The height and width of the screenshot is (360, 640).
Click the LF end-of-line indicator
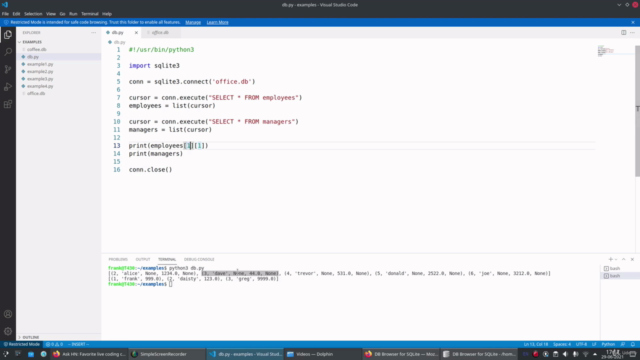(x=594, y=344)
